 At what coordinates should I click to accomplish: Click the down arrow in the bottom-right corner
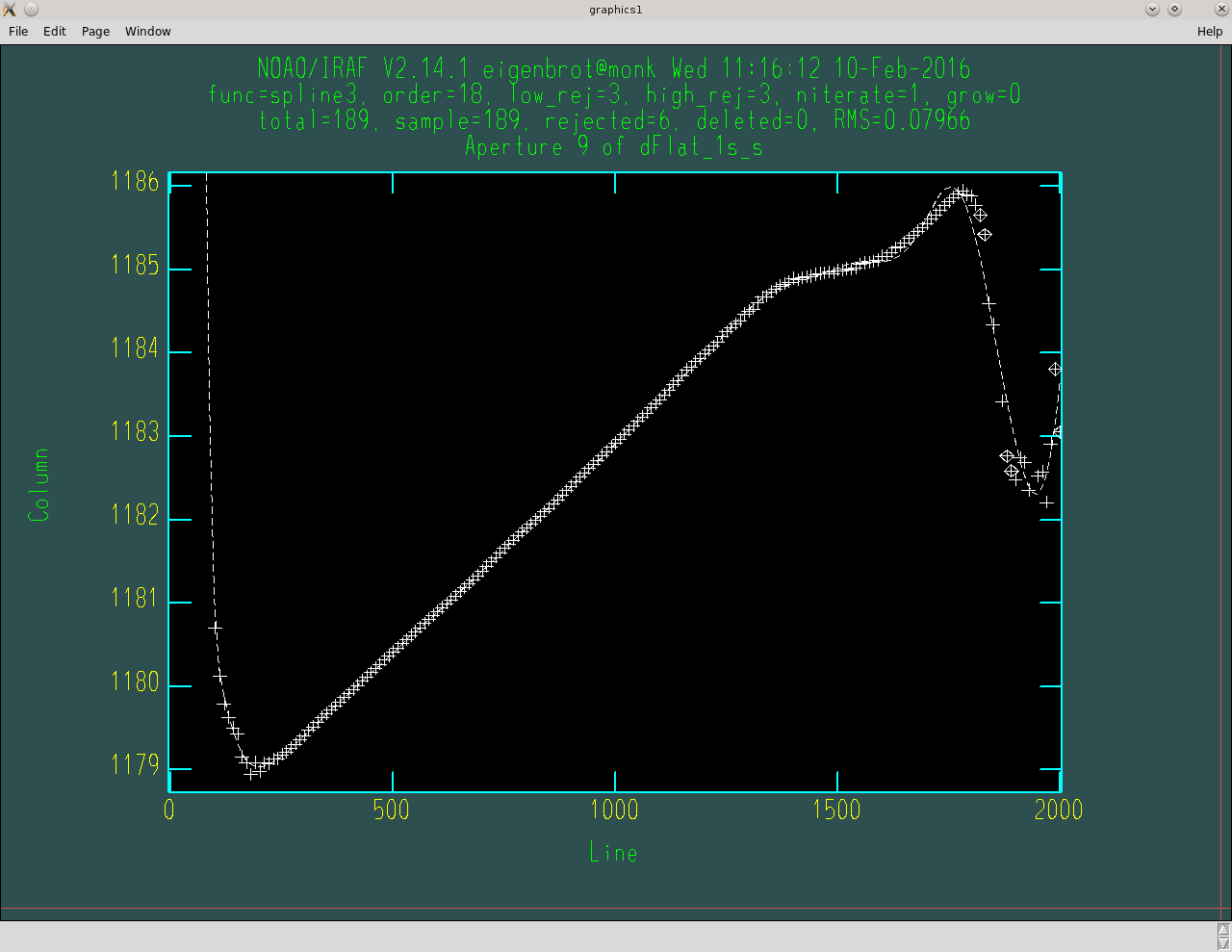1223,943
